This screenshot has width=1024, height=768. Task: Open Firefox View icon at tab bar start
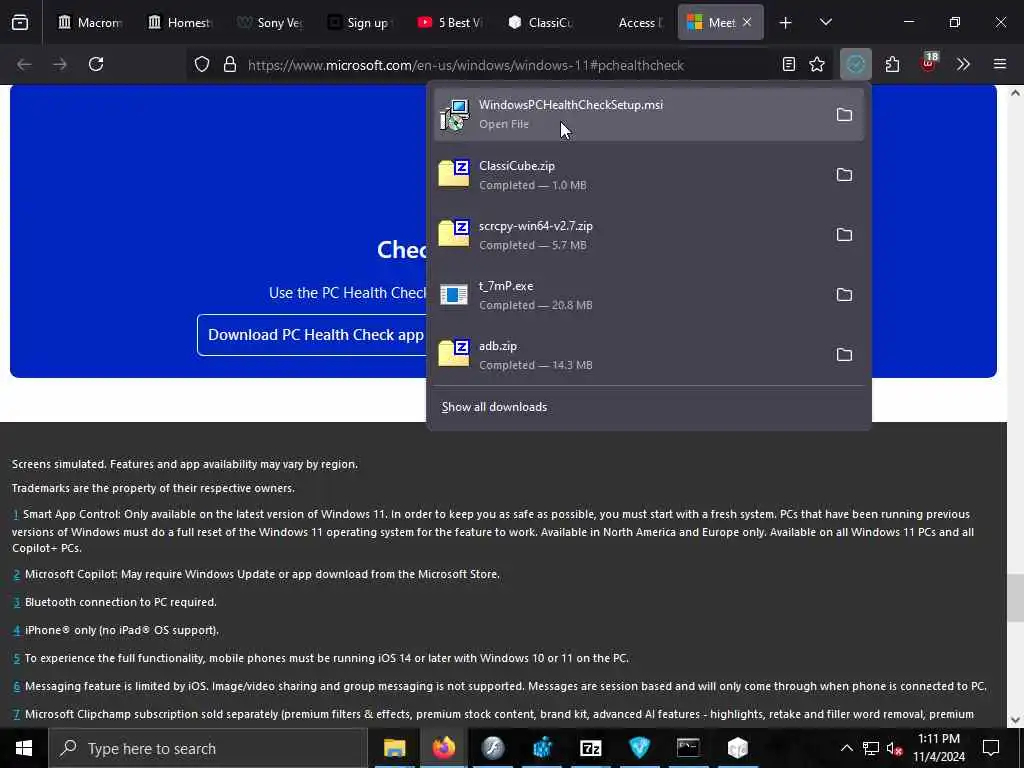pos(20,22)
